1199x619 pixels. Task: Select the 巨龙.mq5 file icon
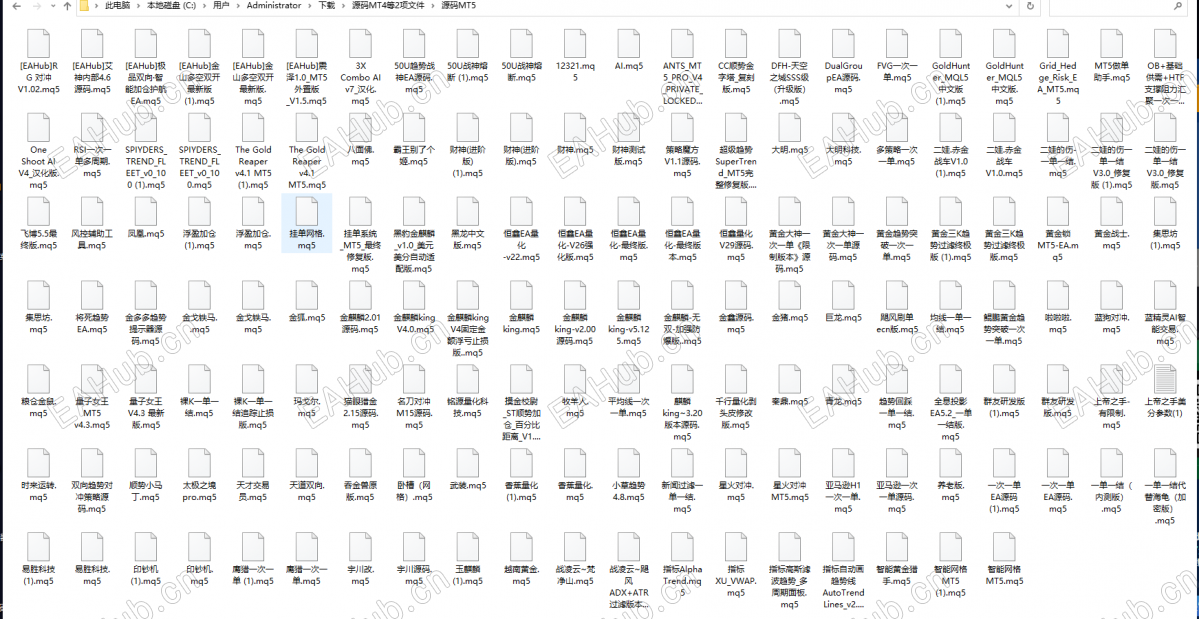[x=843, y=294]
